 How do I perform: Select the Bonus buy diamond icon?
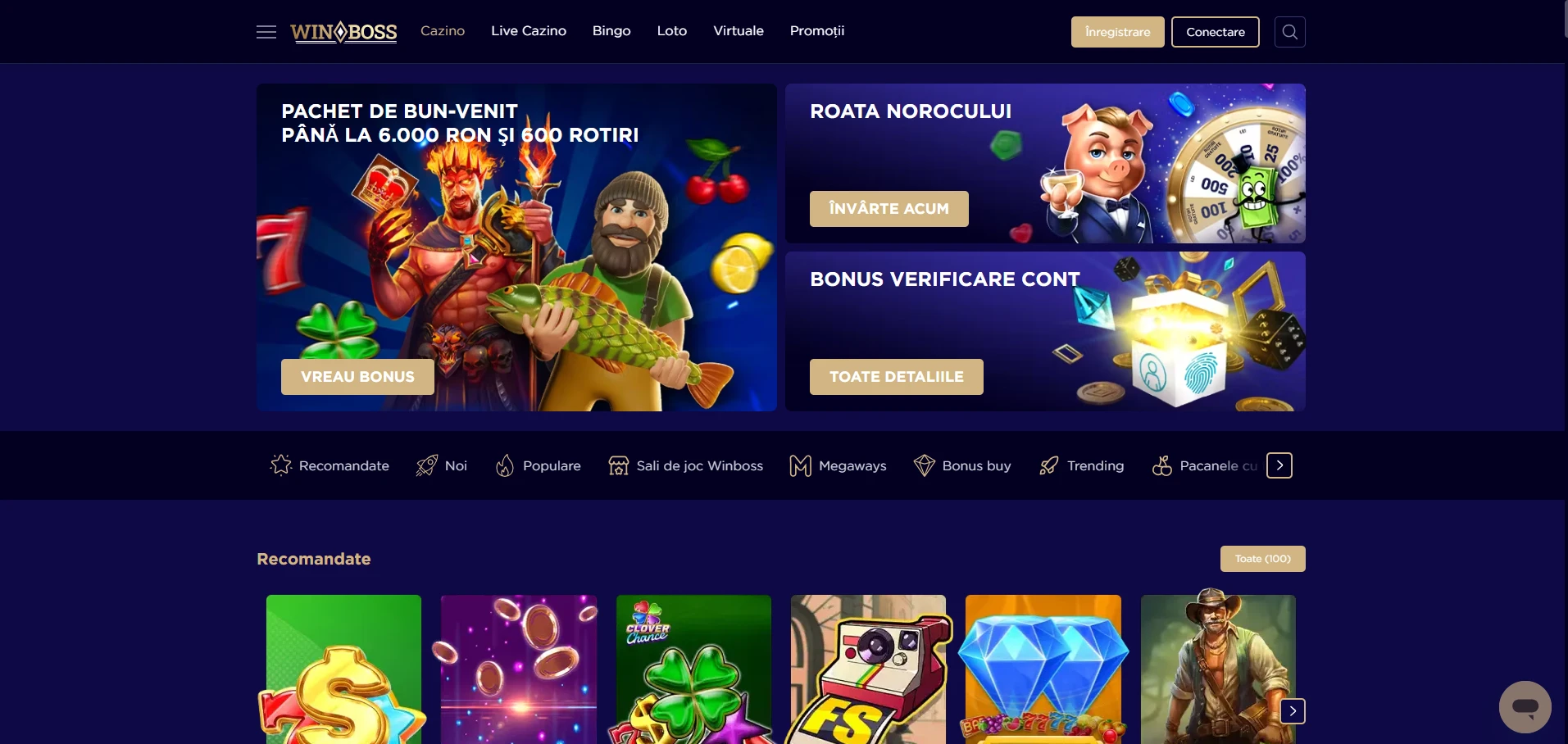click(x=925, y=465)
